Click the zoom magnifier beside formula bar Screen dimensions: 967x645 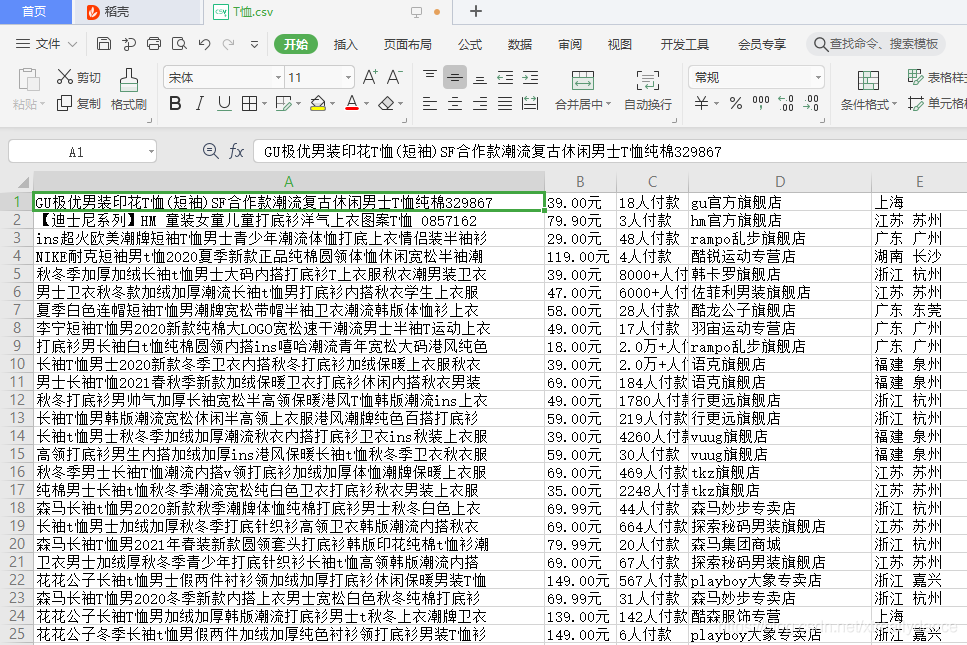tap(210, 150)
